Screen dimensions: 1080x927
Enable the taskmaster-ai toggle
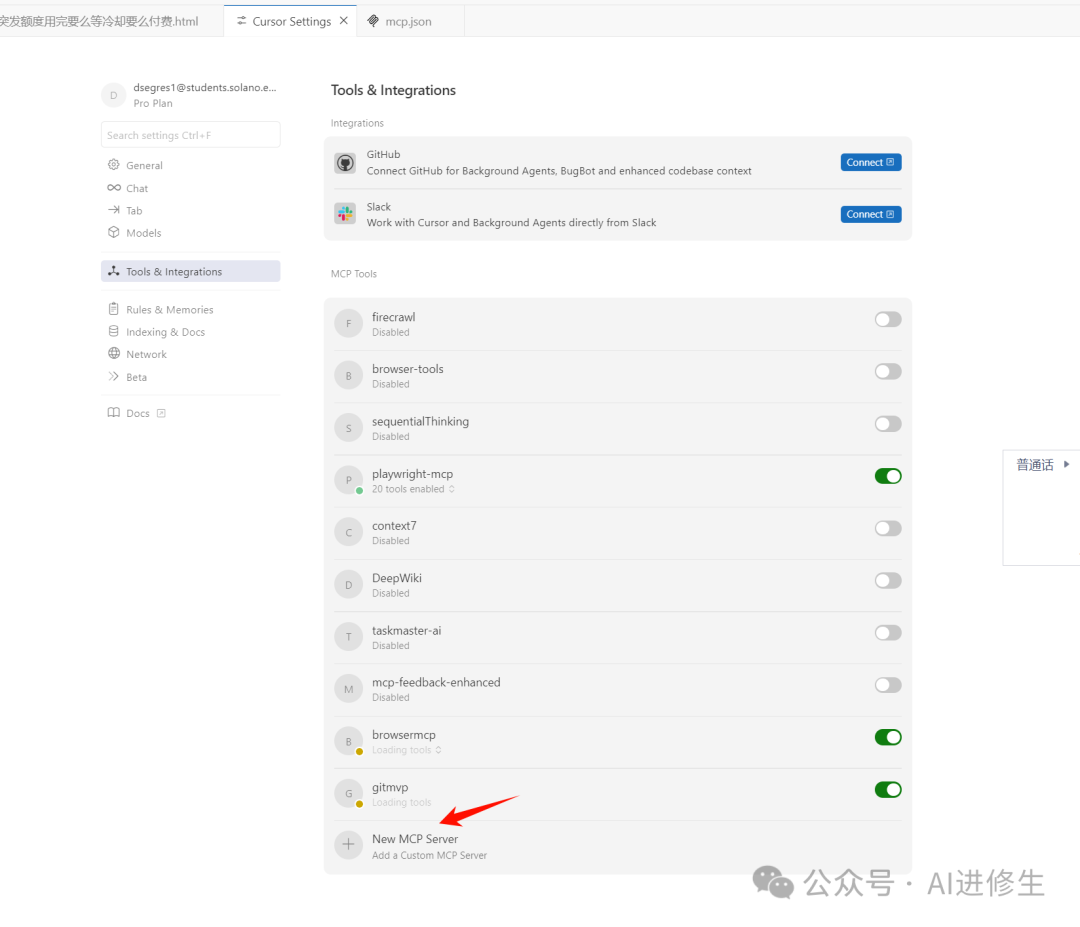(x=888, y=633)
